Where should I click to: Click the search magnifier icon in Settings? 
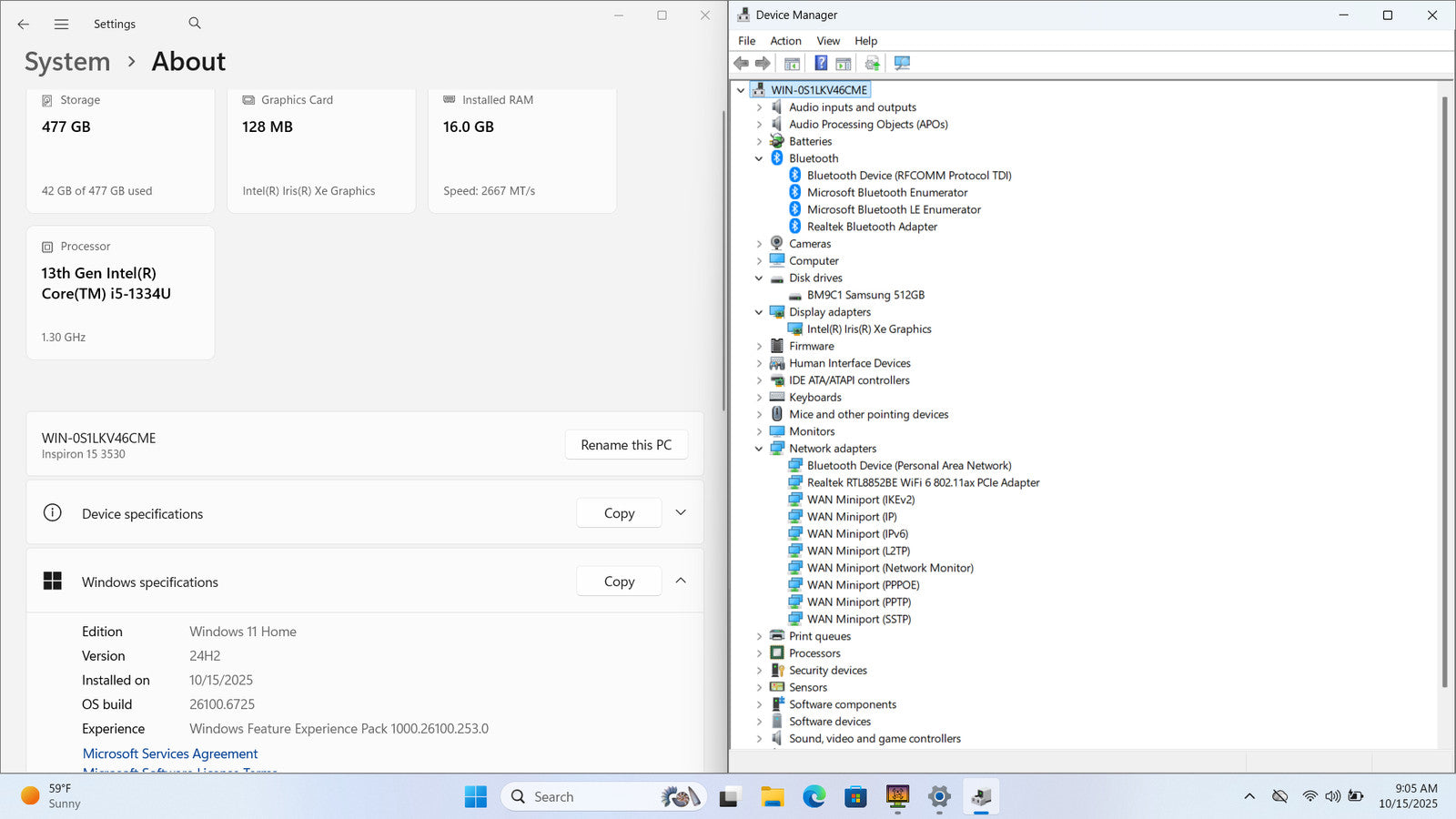point(195,24)
